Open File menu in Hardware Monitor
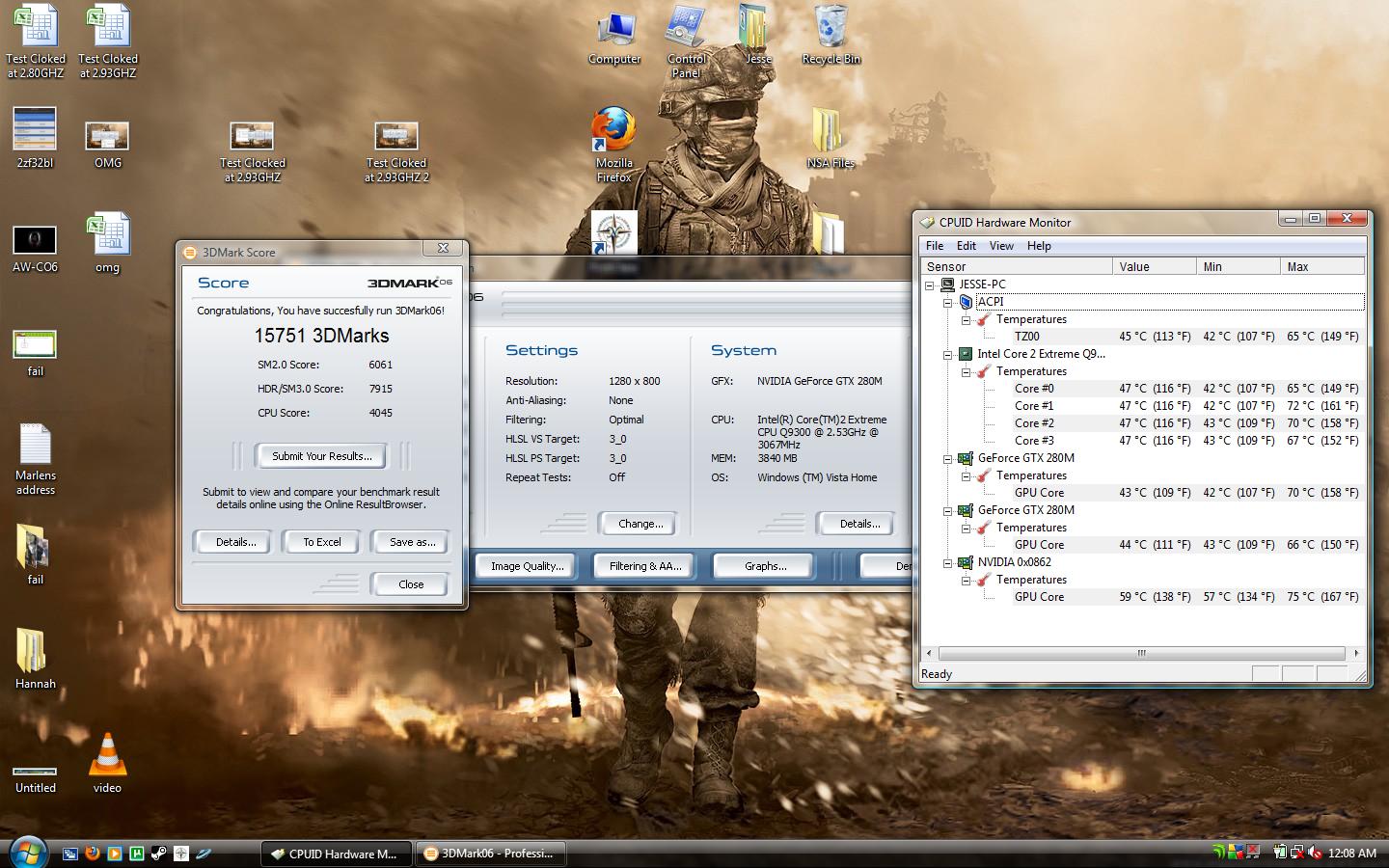The height and width of the screenshot is (868, 1389). (x=935, y=246)
